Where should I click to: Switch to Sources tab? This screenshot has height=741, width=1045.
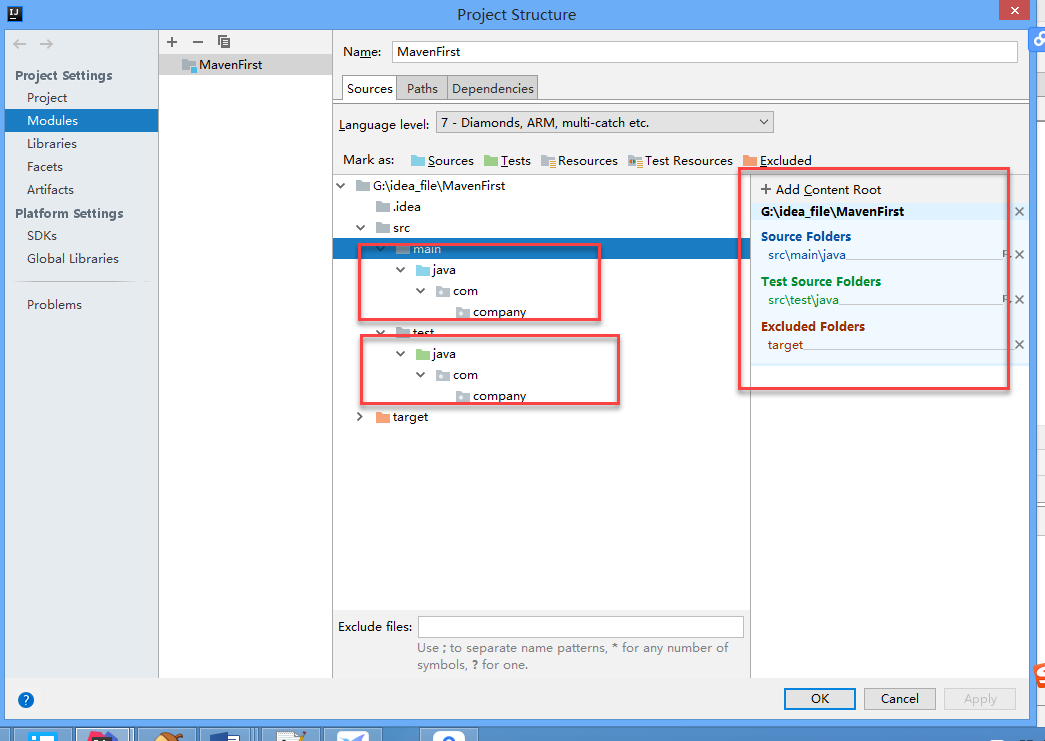click(370, 89)
